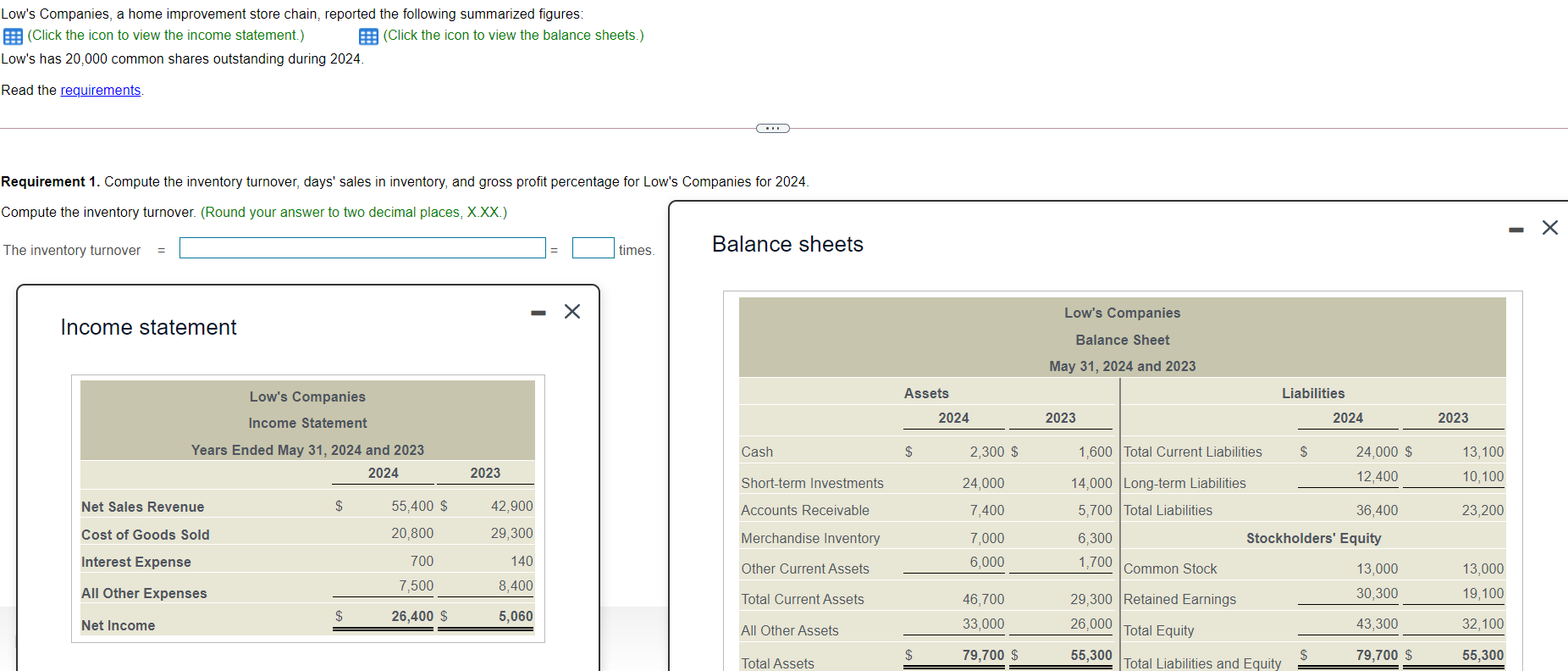Select the 'Cash' row label
1568x671 pixels.
click(x=757, y=452)
